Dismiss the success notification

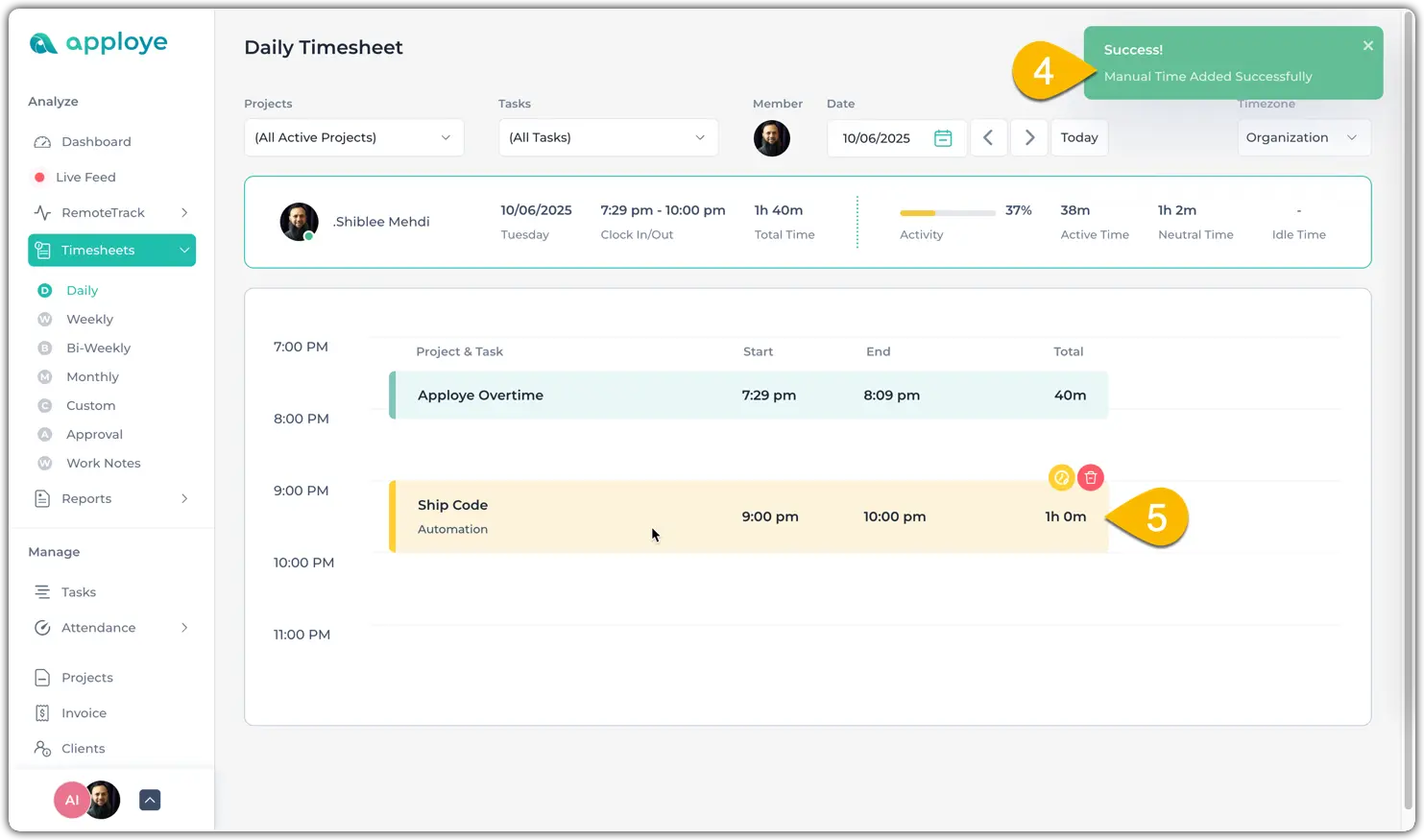[1367, 46]
